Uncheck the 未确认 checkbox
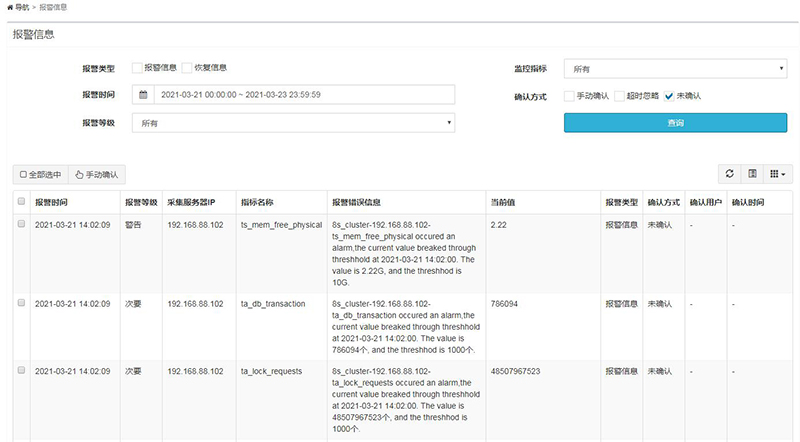Viewport: 800px width, 442px height. 669,96
